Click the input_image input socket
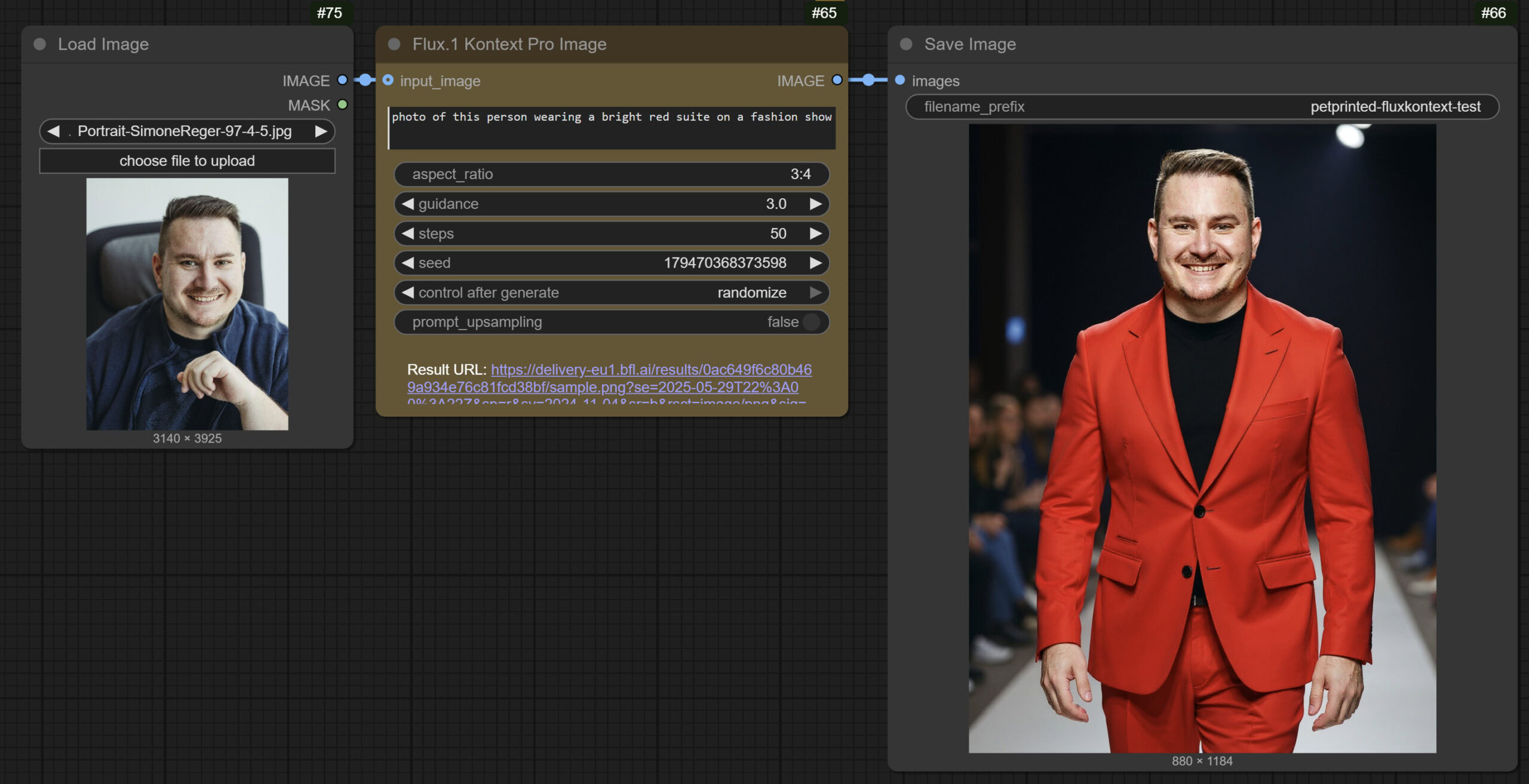Image resolution: width=1529 pixels, height=784 pixels. coord(388,80)
